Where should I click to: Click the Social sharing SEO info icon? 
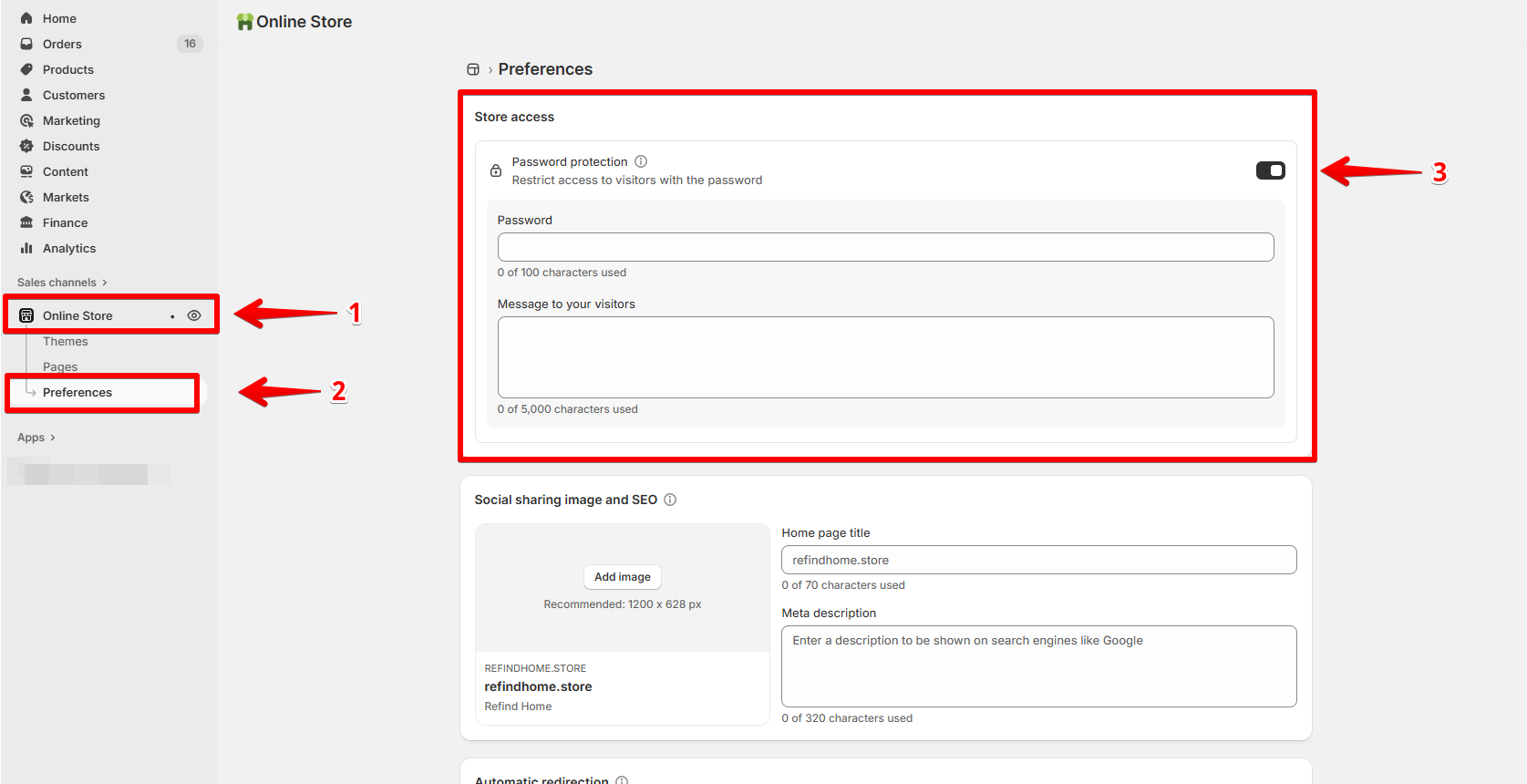670,500
